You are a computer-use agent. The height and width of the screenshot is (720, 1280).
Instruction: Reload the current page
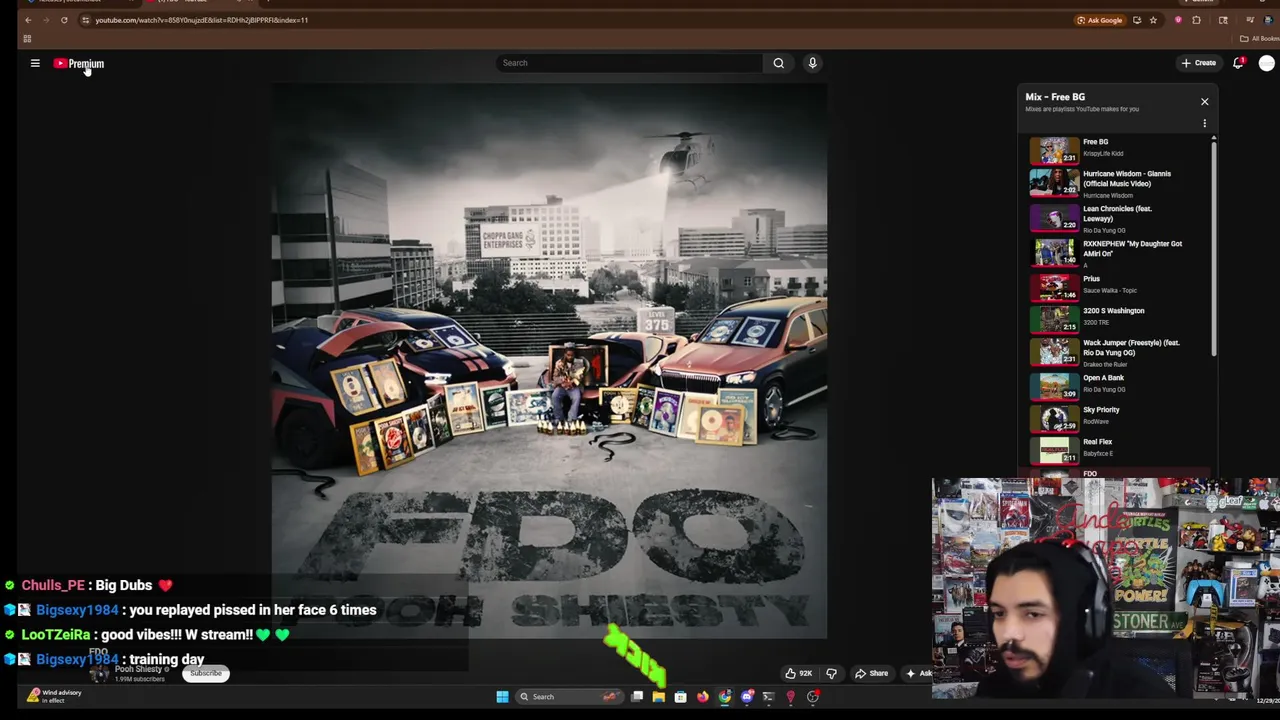pyautogui.click(x=64, y=20)
